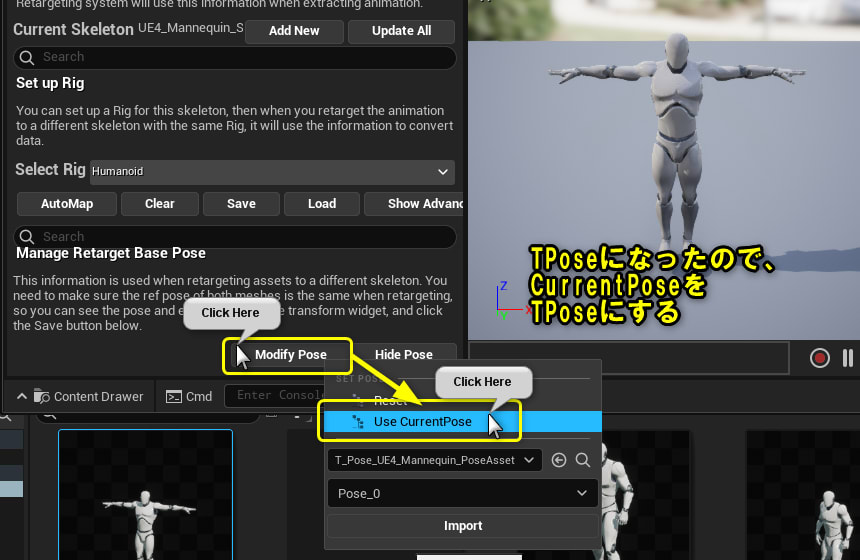Click the Reset entry skeleton icon
Screen dimensions: 860x560
358,400
